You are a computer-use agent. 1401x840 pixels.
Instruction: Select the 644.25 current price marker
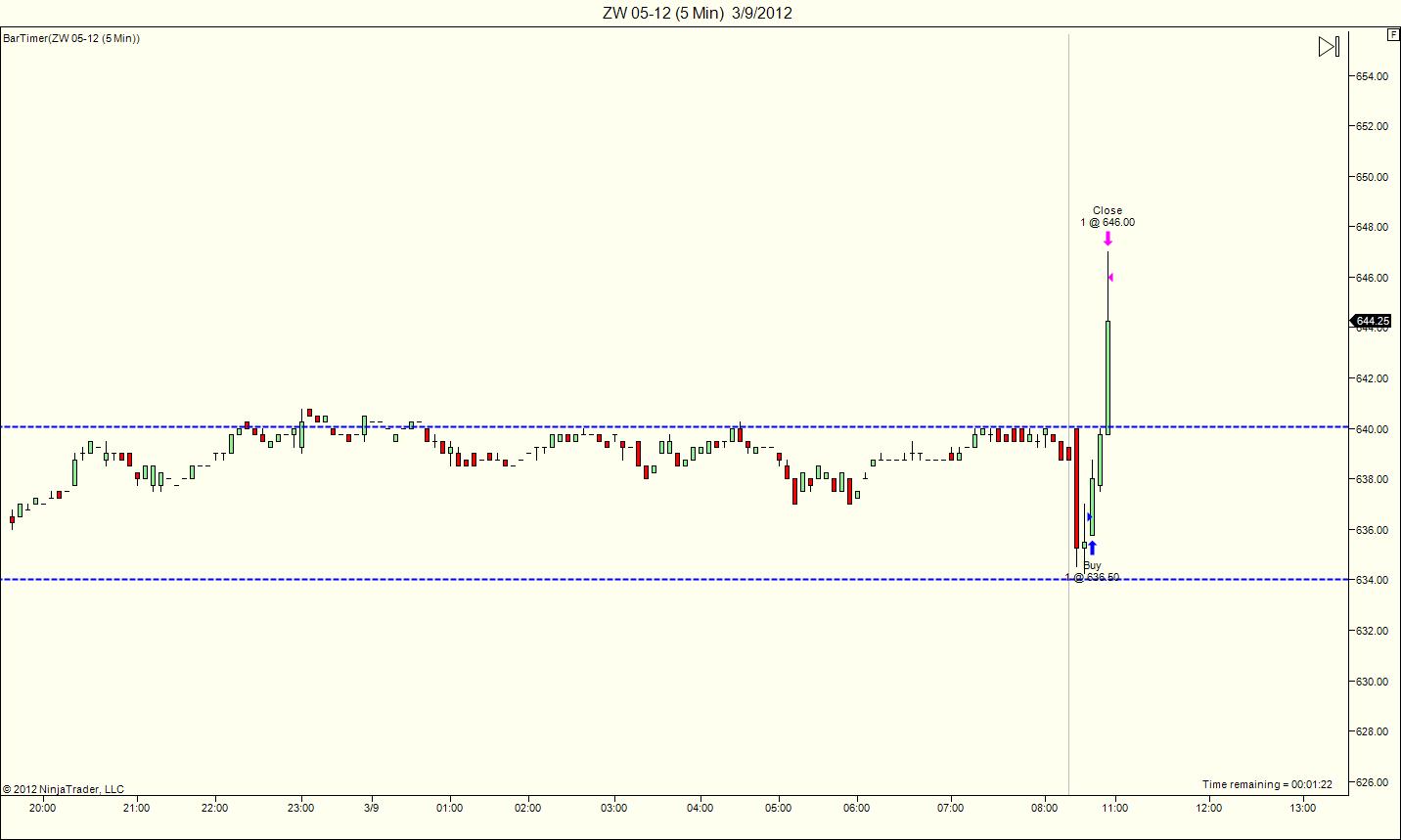tap(1370, 321)
